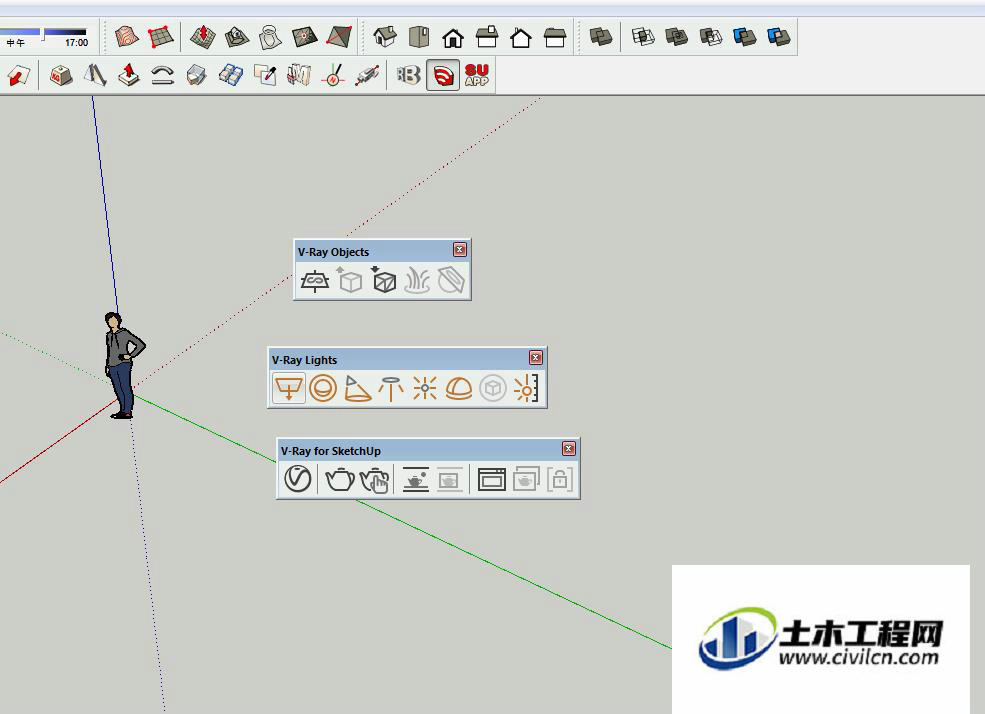985x714 pixels.
Task: Click the V-Ray Mesh Light icon
Action: 492,388
